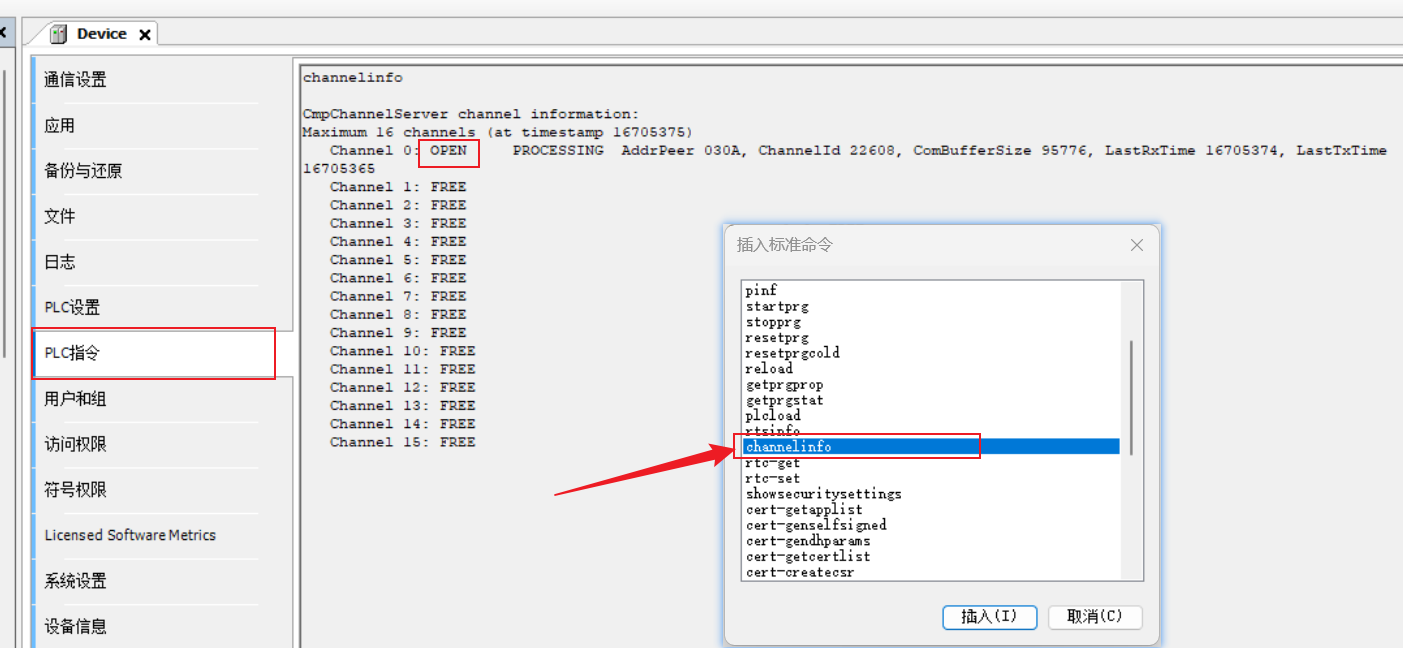Cancel the dialog with 取消(C)

(x=1095, y=617)
